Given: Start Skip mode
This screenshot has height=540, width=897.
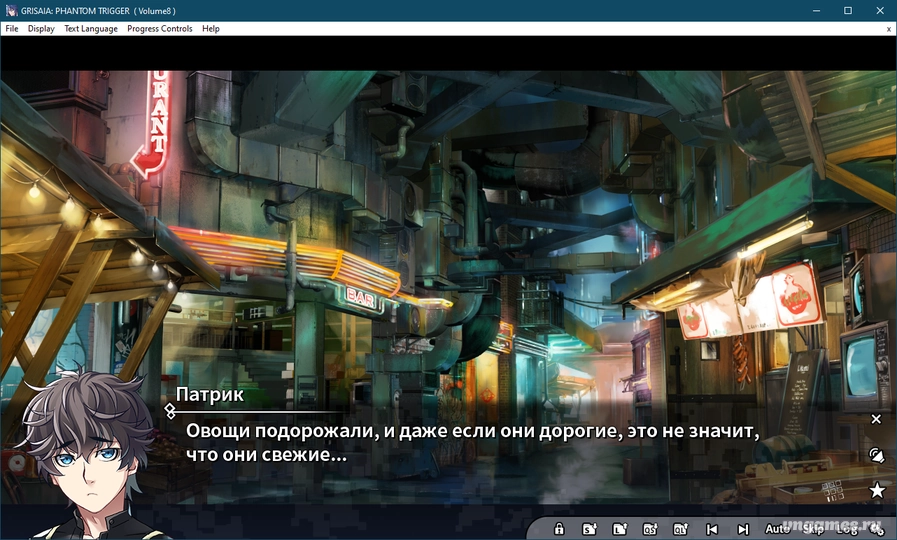Looking at the screenshot, I should [812, 529].
